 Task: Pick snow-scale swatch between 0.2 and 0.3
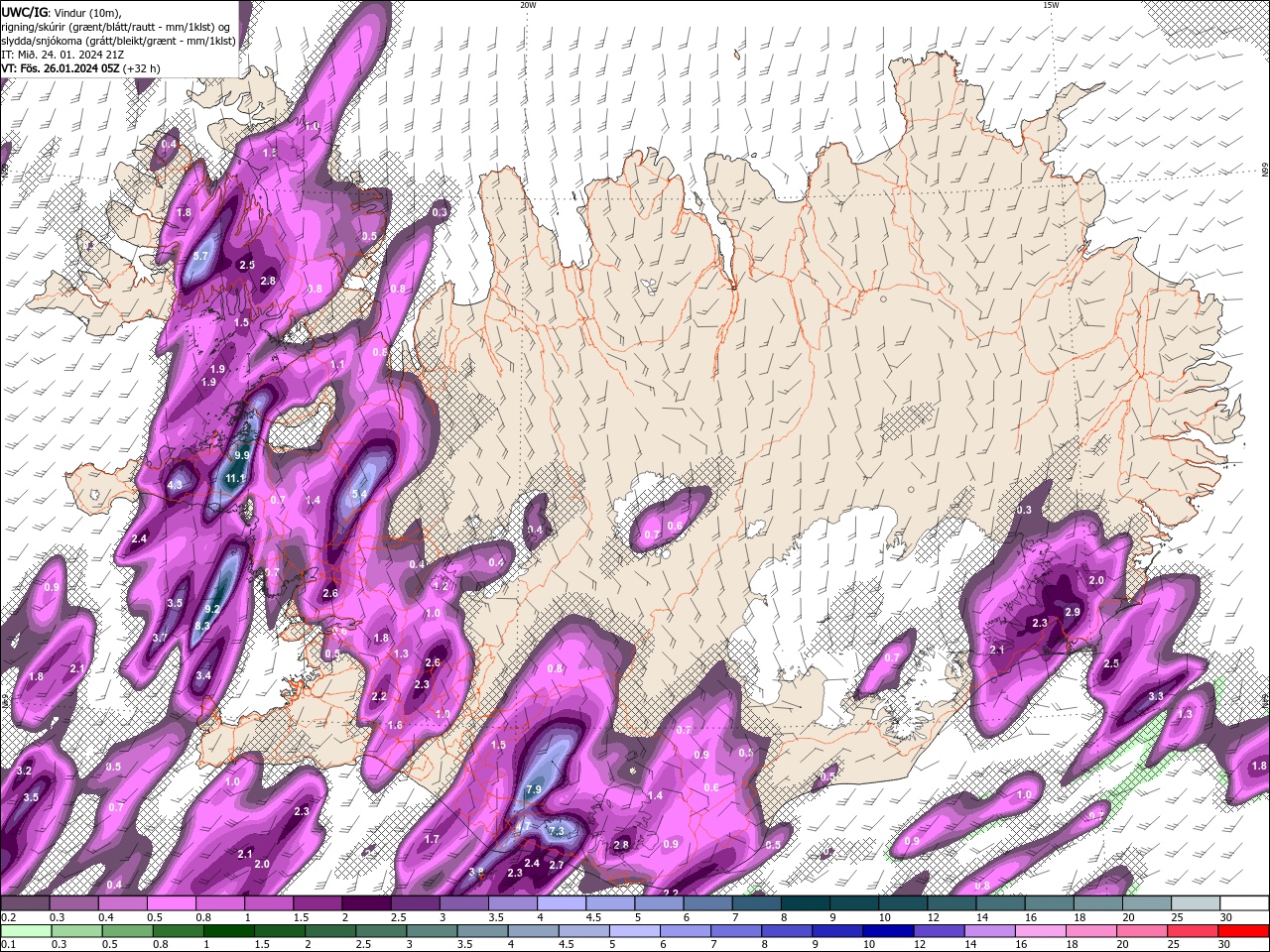(25, 903)
